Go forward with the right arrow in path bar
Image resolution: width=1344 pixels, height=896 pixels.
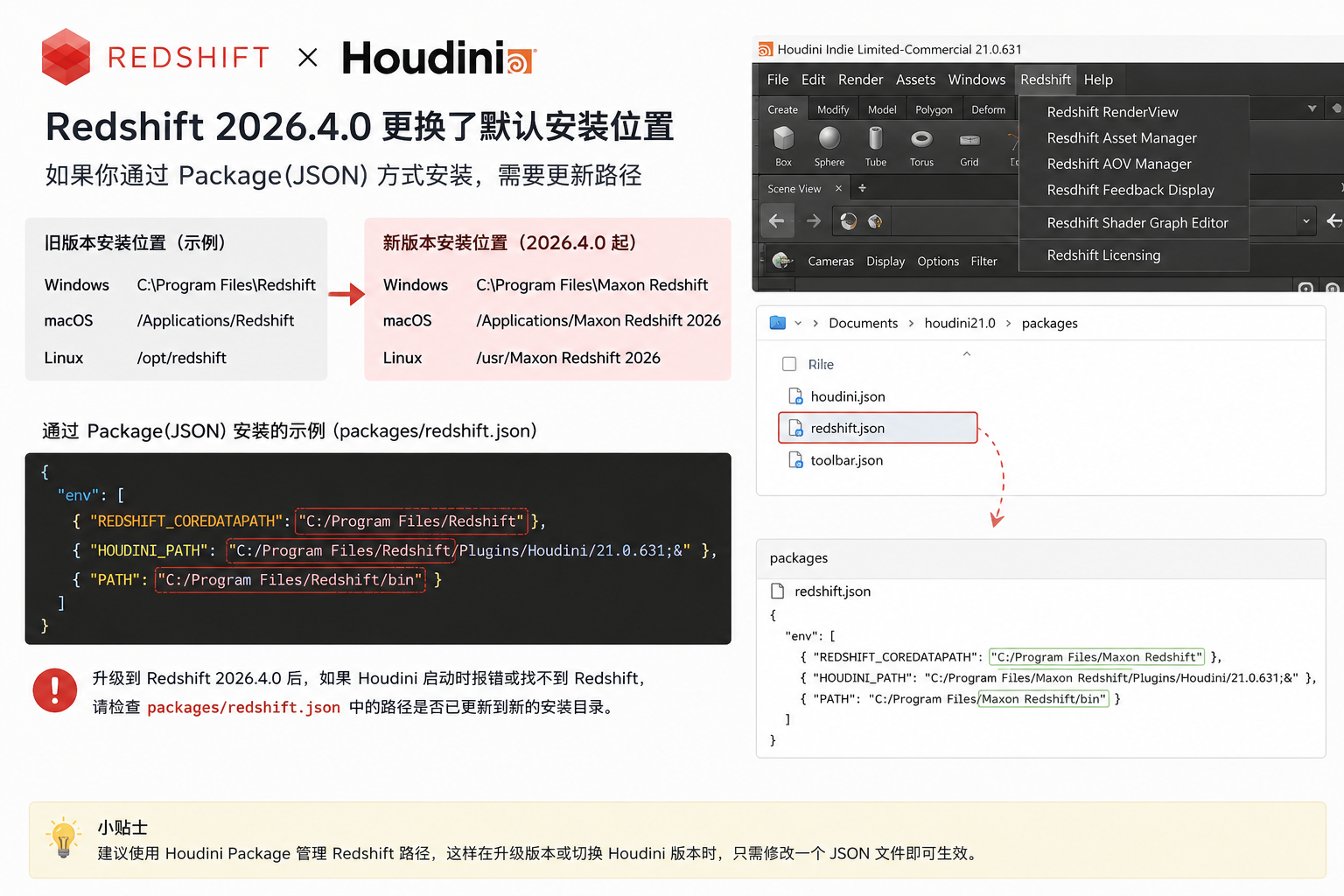click(814, 221)
